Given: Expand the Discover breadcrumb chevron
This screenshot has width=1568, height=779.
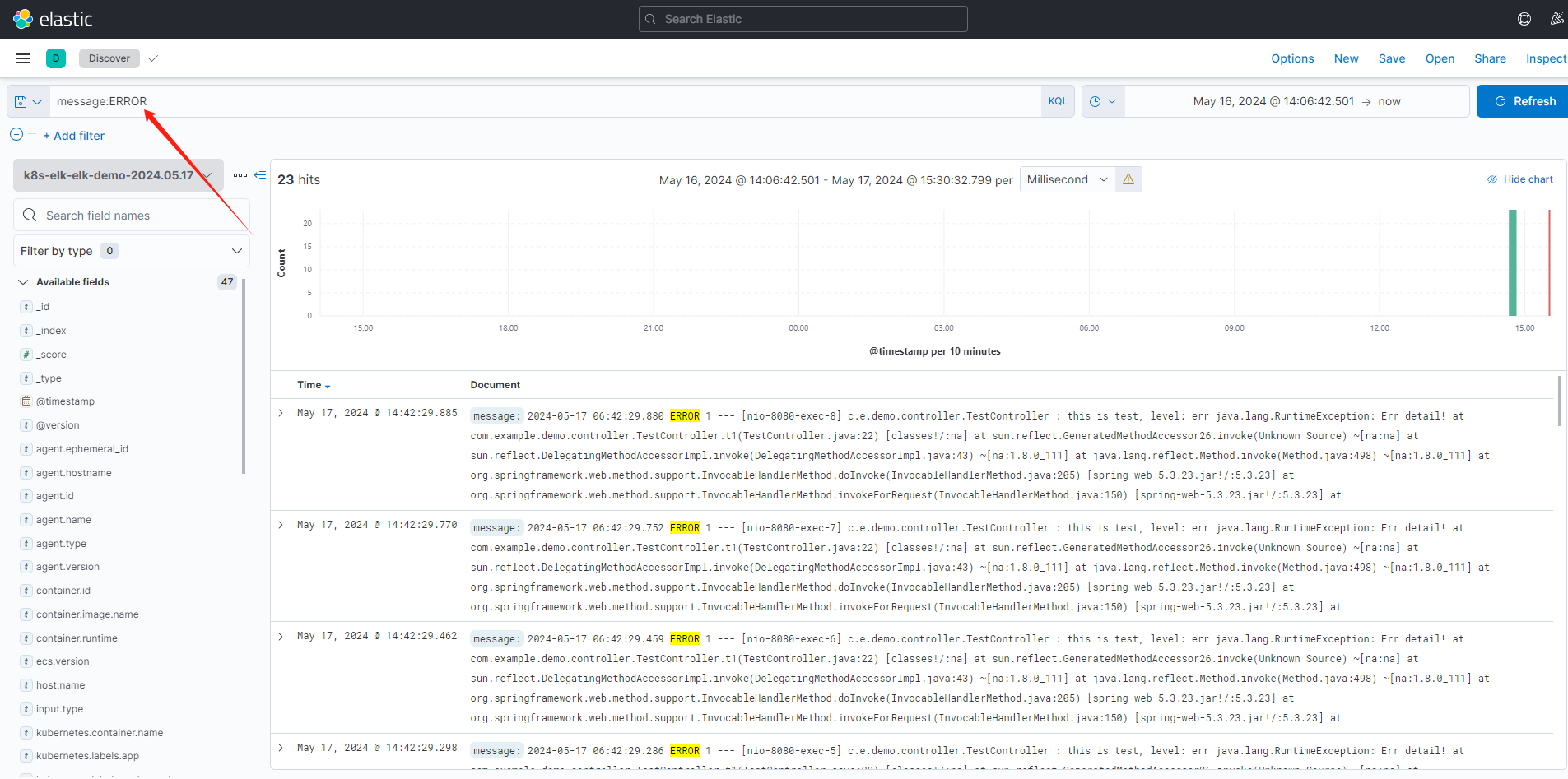Looking at the screenshot, I should pos(153,58).
